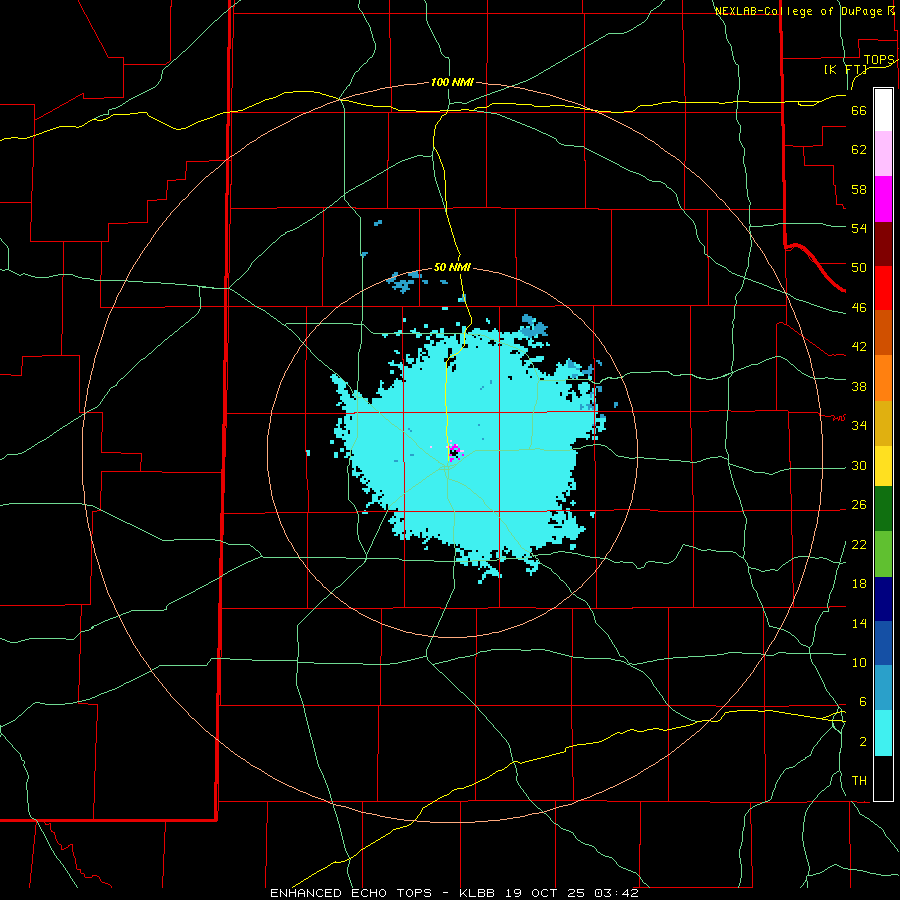Screen dimensions: 900x900
Task: Click the TOPS legend title
Action: 879,60
